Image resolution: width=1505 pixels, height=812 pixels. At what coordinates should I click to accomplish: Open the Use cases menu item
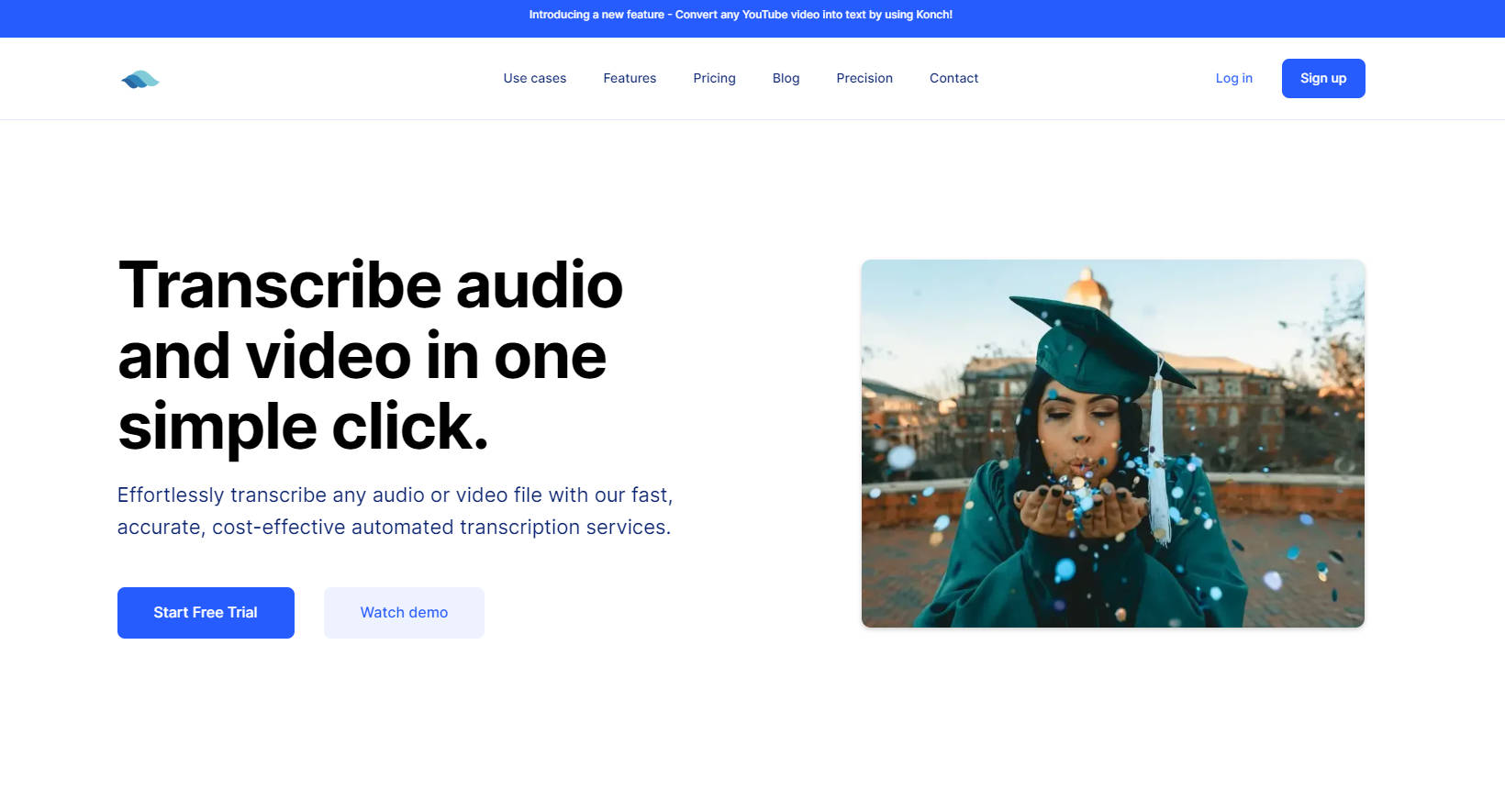pyautogui.click(x=534, y=78)
